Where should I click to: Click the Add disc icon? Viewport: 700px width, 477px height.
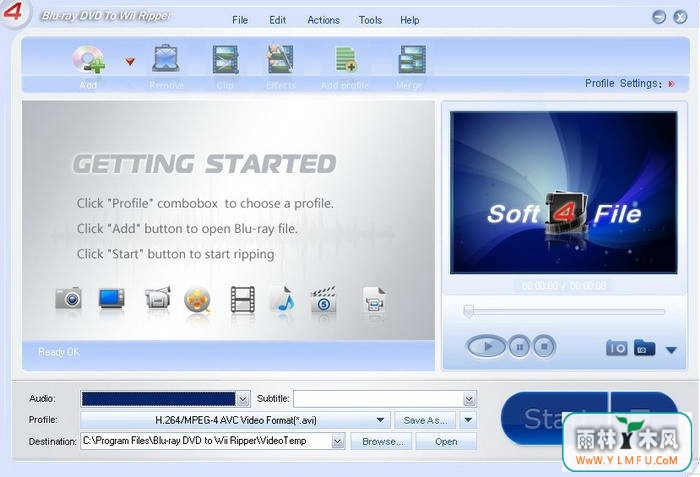coord(88,59)
